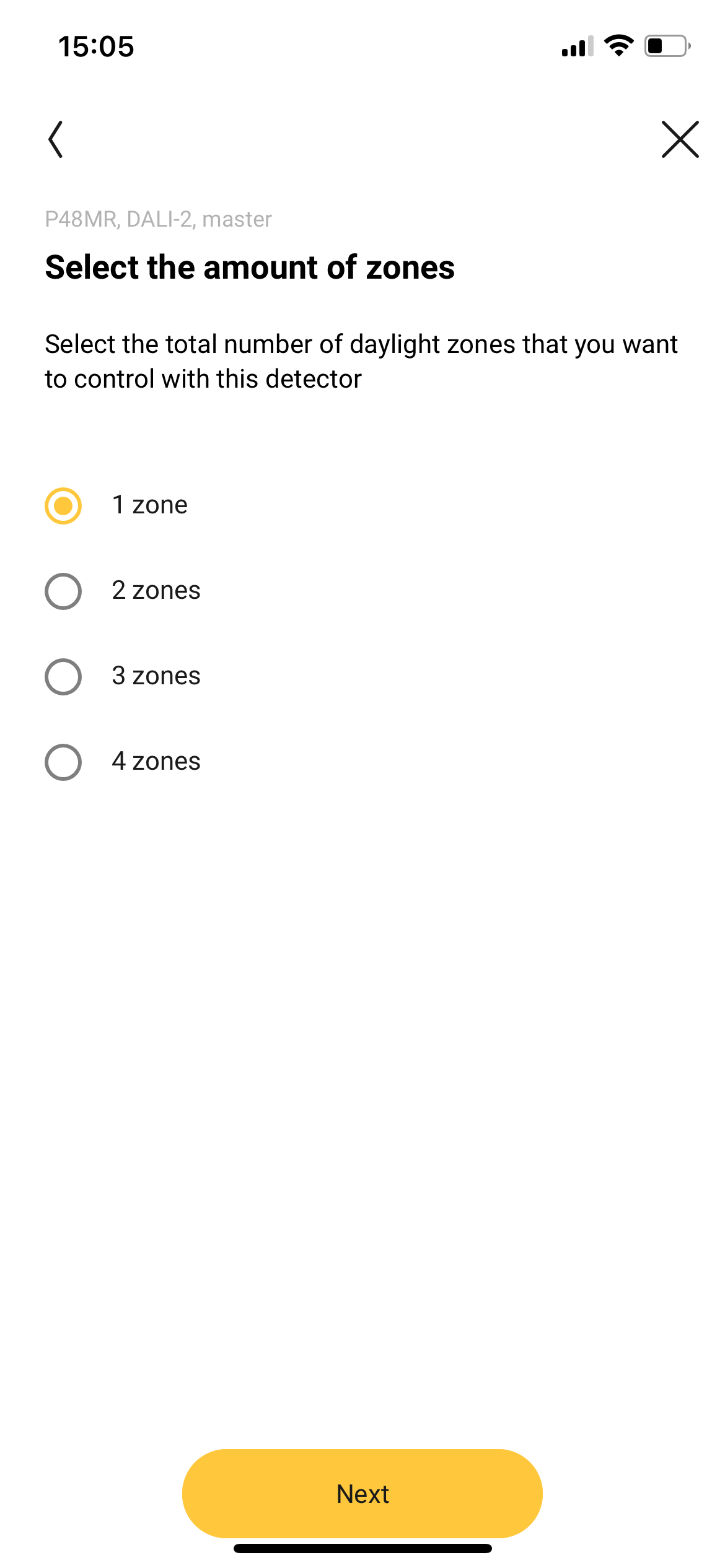Tap the 15:05 clock in status bar
Screen dimensions: 725x1568
tap(96, 47)
